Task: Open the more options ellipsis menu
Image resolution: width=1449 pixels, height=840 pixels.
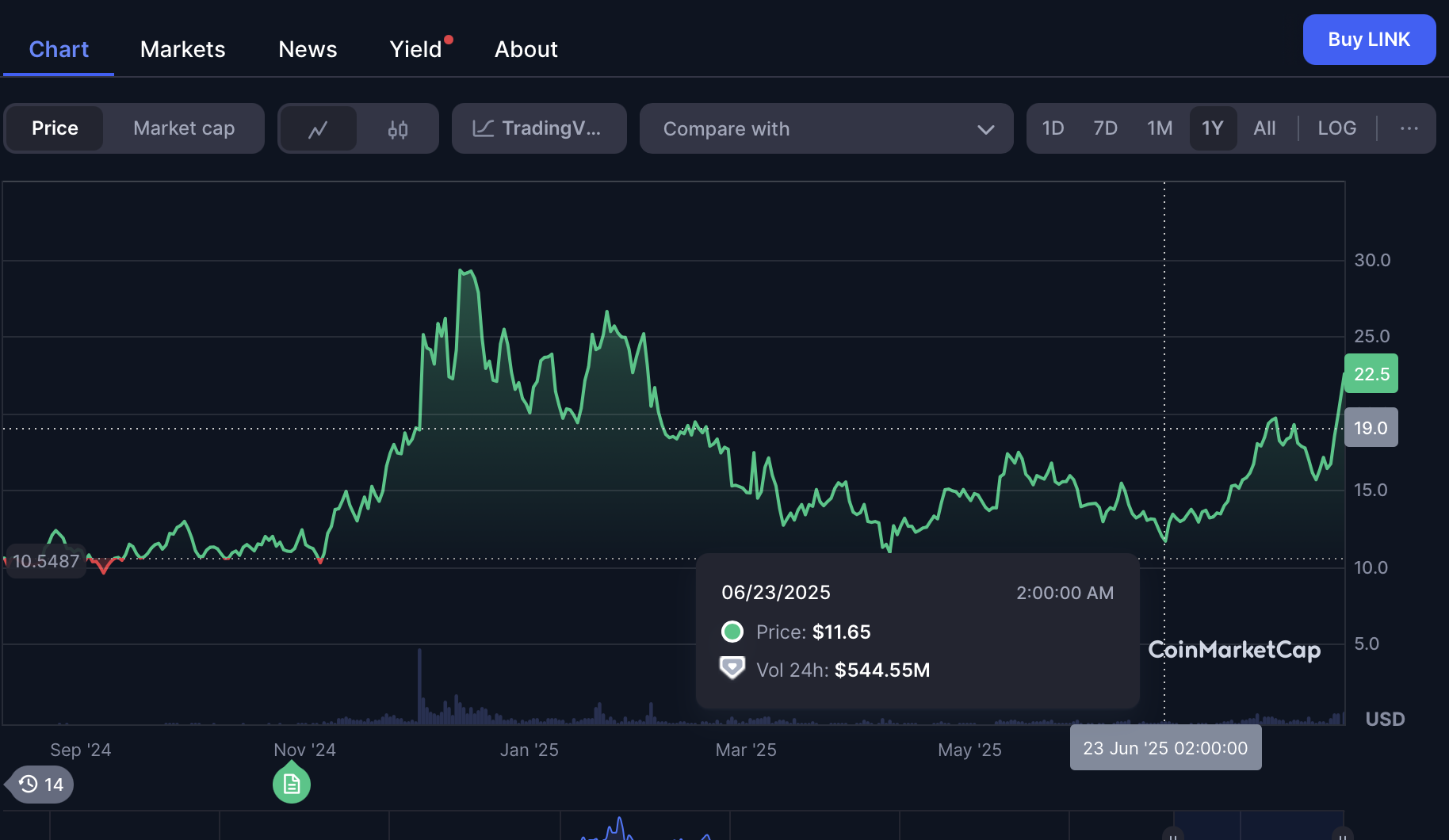Action: (x=1409, y=128)
